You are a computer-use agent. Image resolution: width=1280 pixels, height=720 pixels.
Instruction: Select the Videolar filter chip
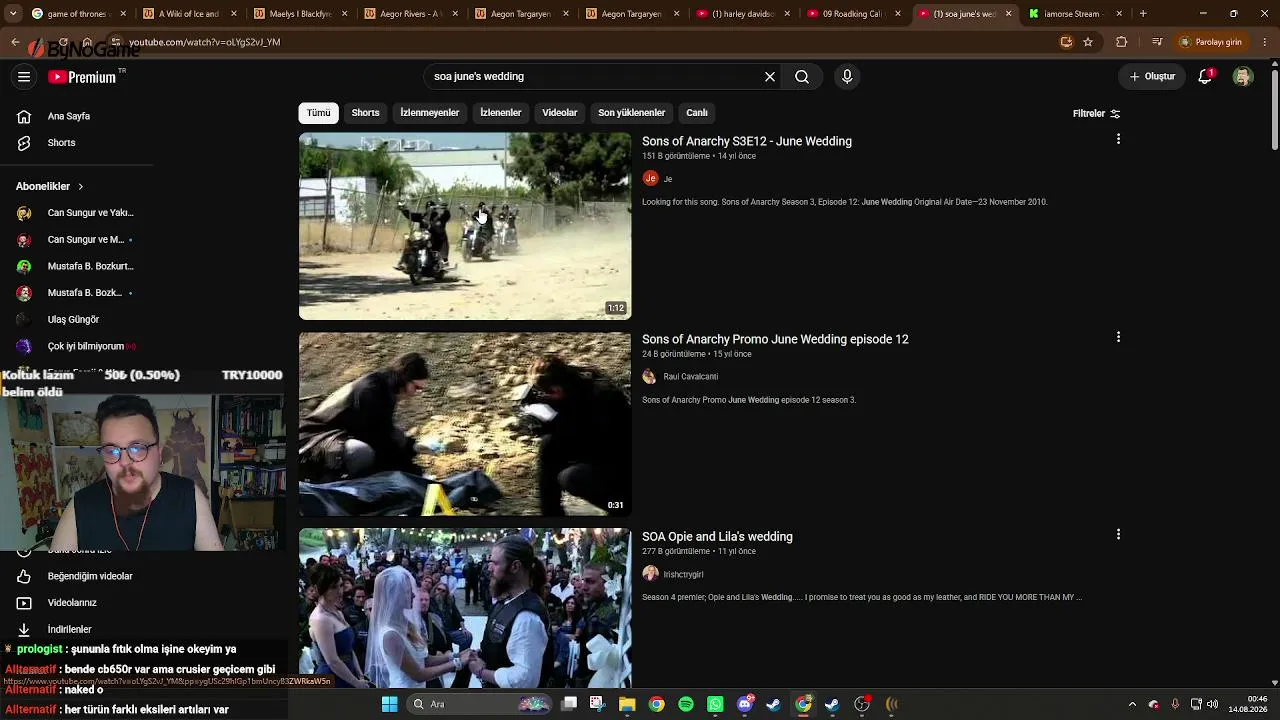(x=560, y=113)
